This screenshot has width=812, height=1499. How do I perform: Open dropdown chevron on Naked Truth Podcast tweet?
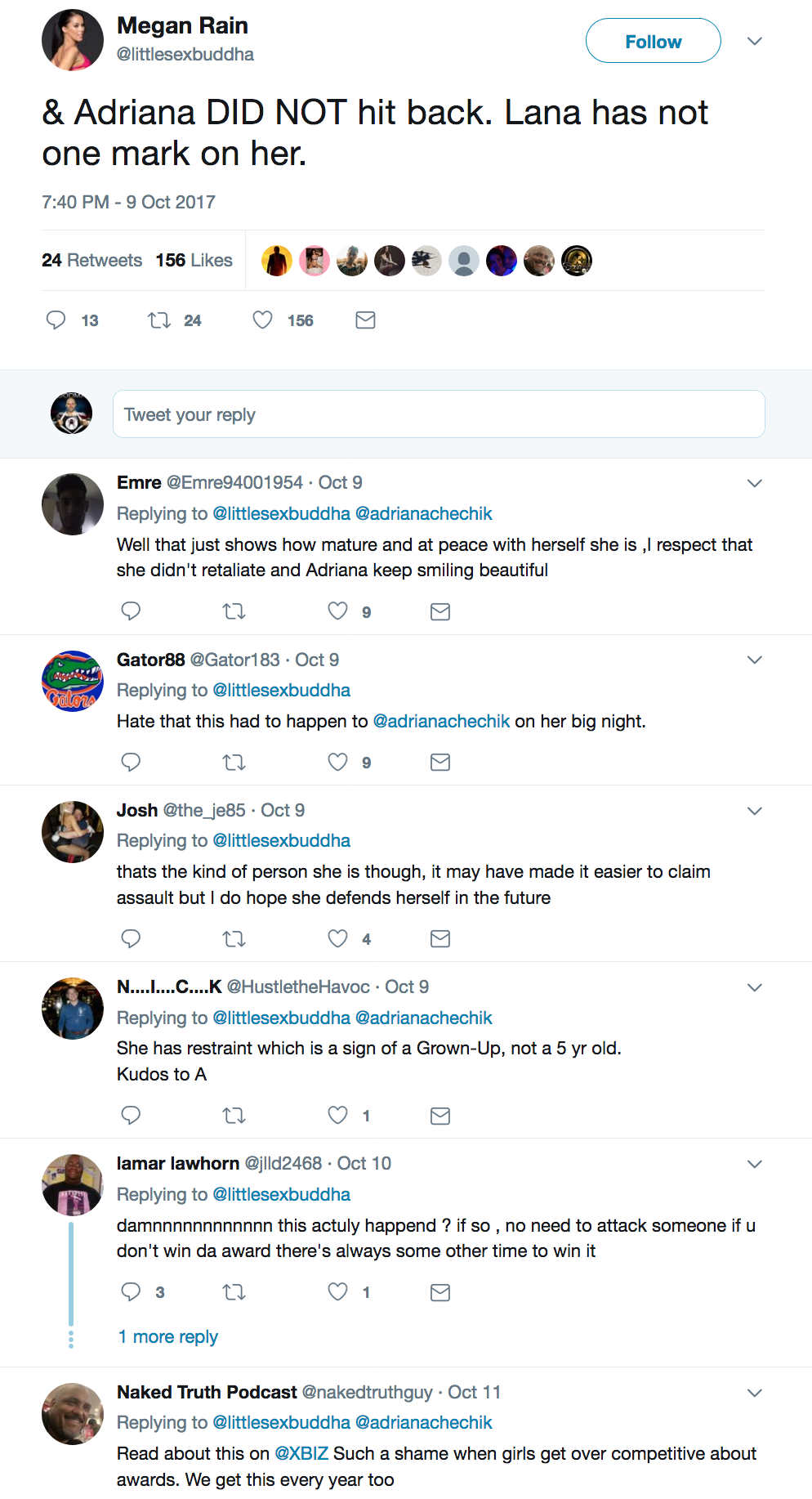click(x=755, y=1393)
